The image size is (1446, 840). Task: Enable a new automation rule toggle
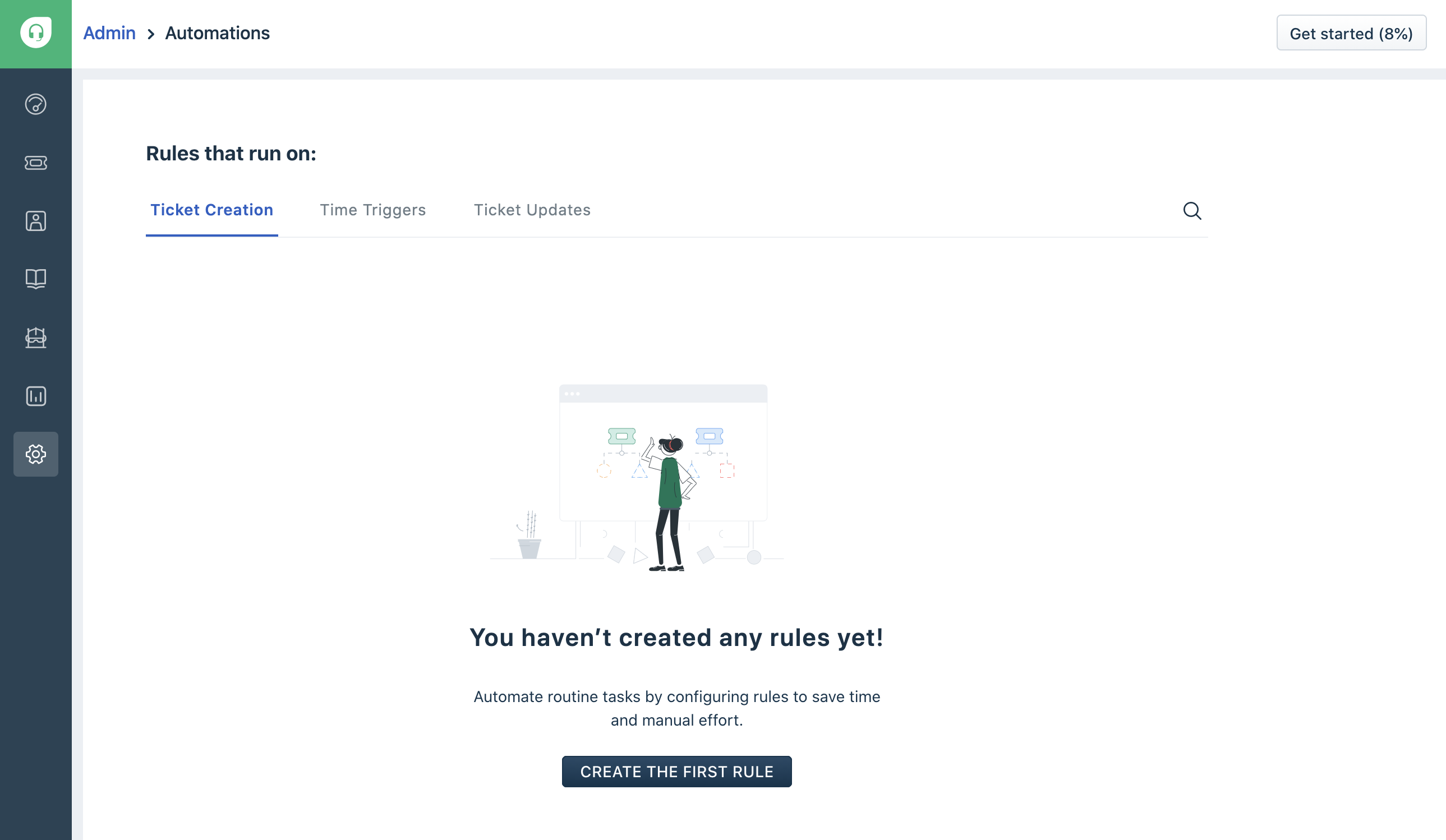pyautogui.click(x=676, y=771)
